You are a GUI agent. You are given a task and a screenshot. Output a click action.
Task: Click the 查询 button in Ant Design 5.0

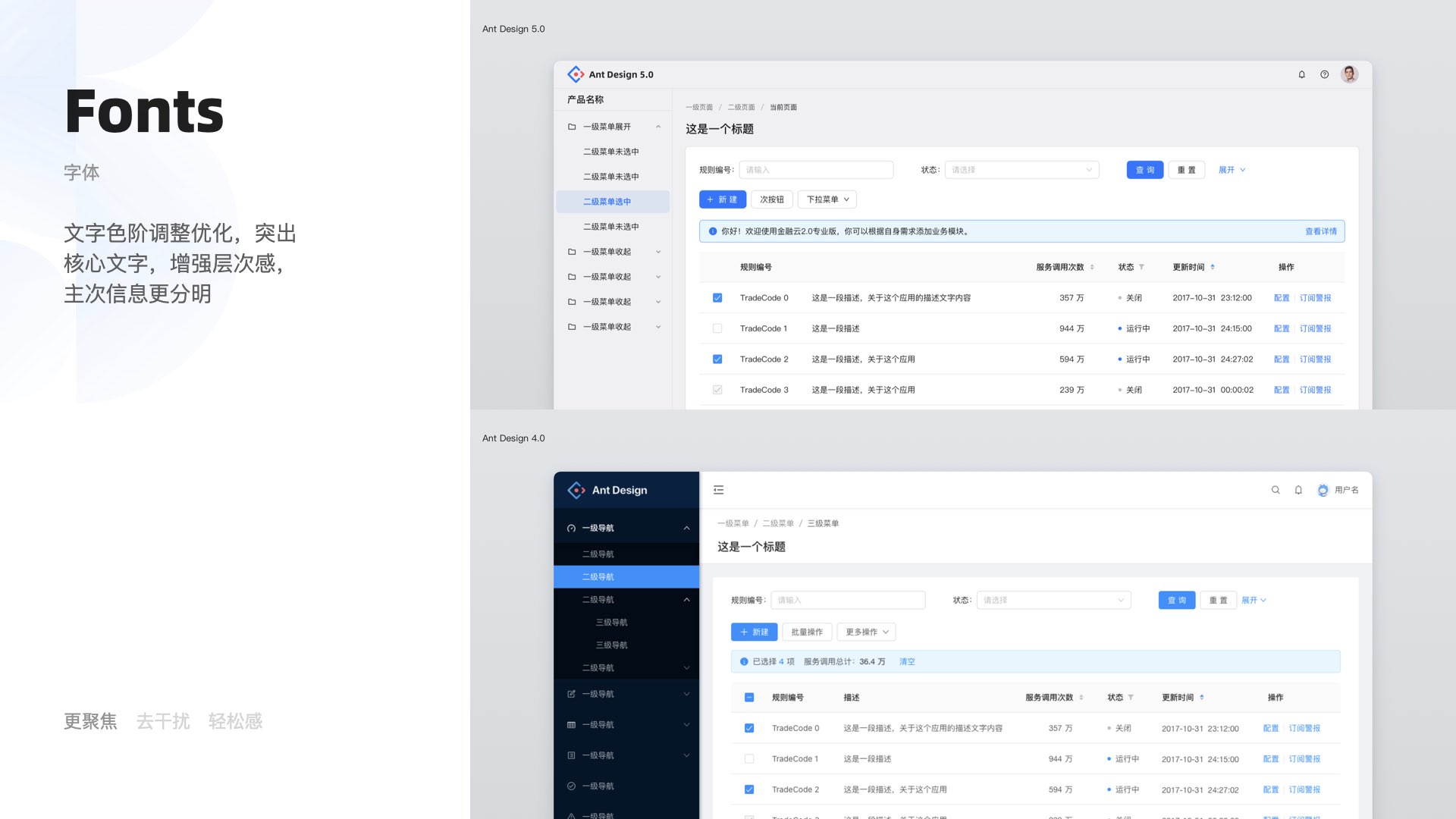[1145, 170]
